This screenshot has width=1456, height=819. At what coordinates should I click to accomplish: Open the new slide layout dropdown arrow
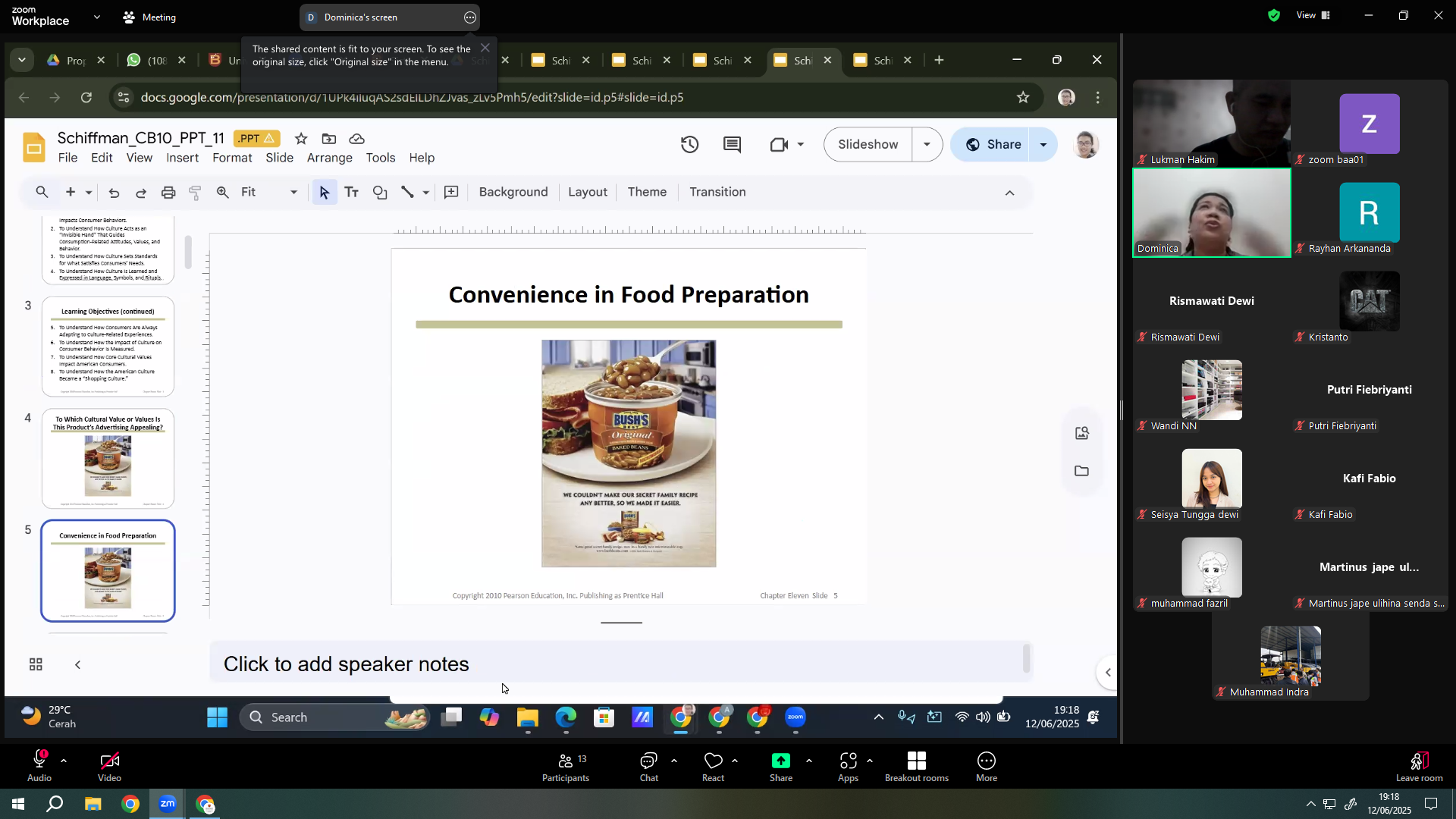point(89,193)
